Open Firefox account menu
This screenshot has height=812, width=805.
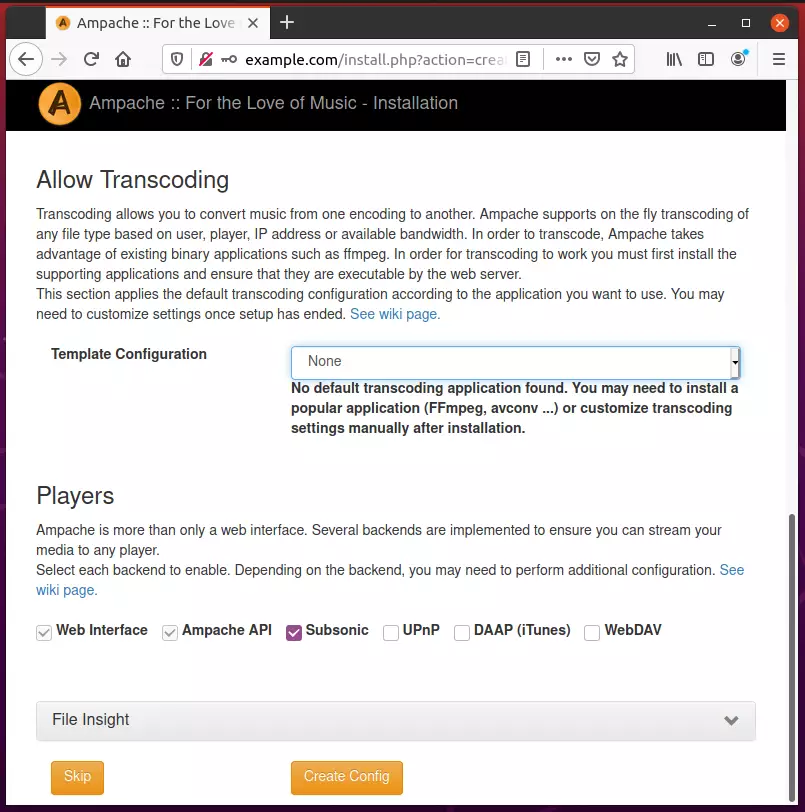coord(739,59)
